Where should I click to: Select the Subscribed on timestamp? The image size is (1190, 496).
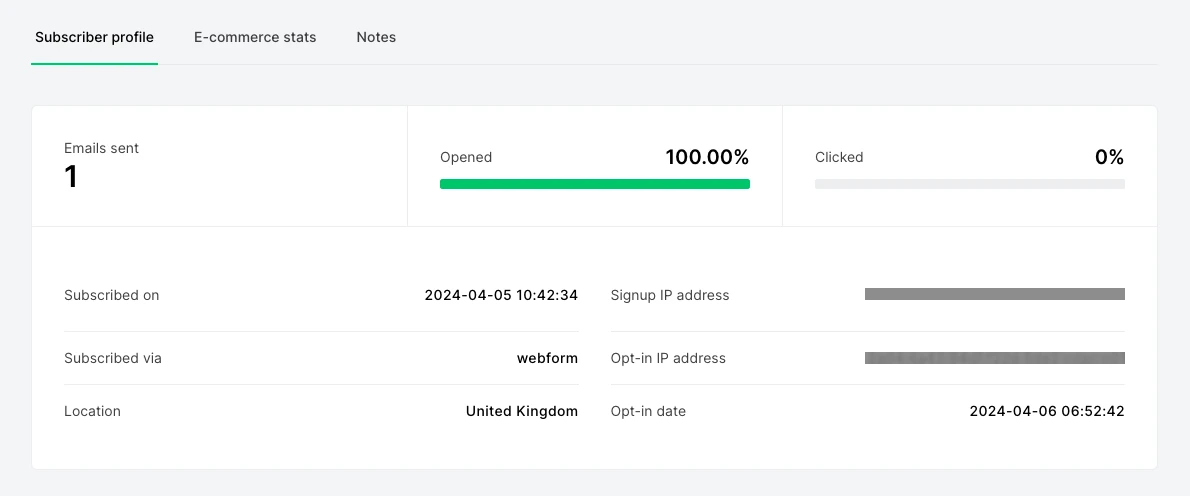click(x=501, y=295)
